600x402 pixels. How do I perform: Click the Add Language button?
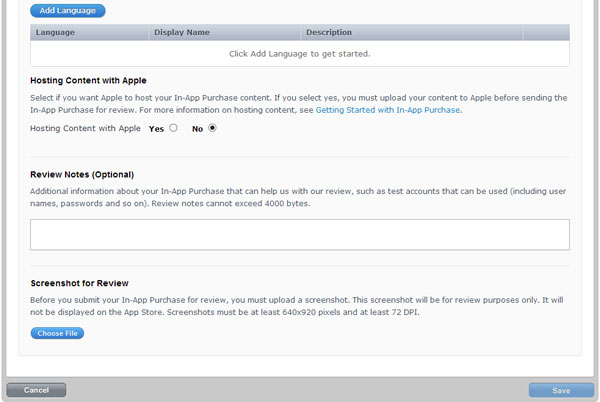tap(67, 11)
